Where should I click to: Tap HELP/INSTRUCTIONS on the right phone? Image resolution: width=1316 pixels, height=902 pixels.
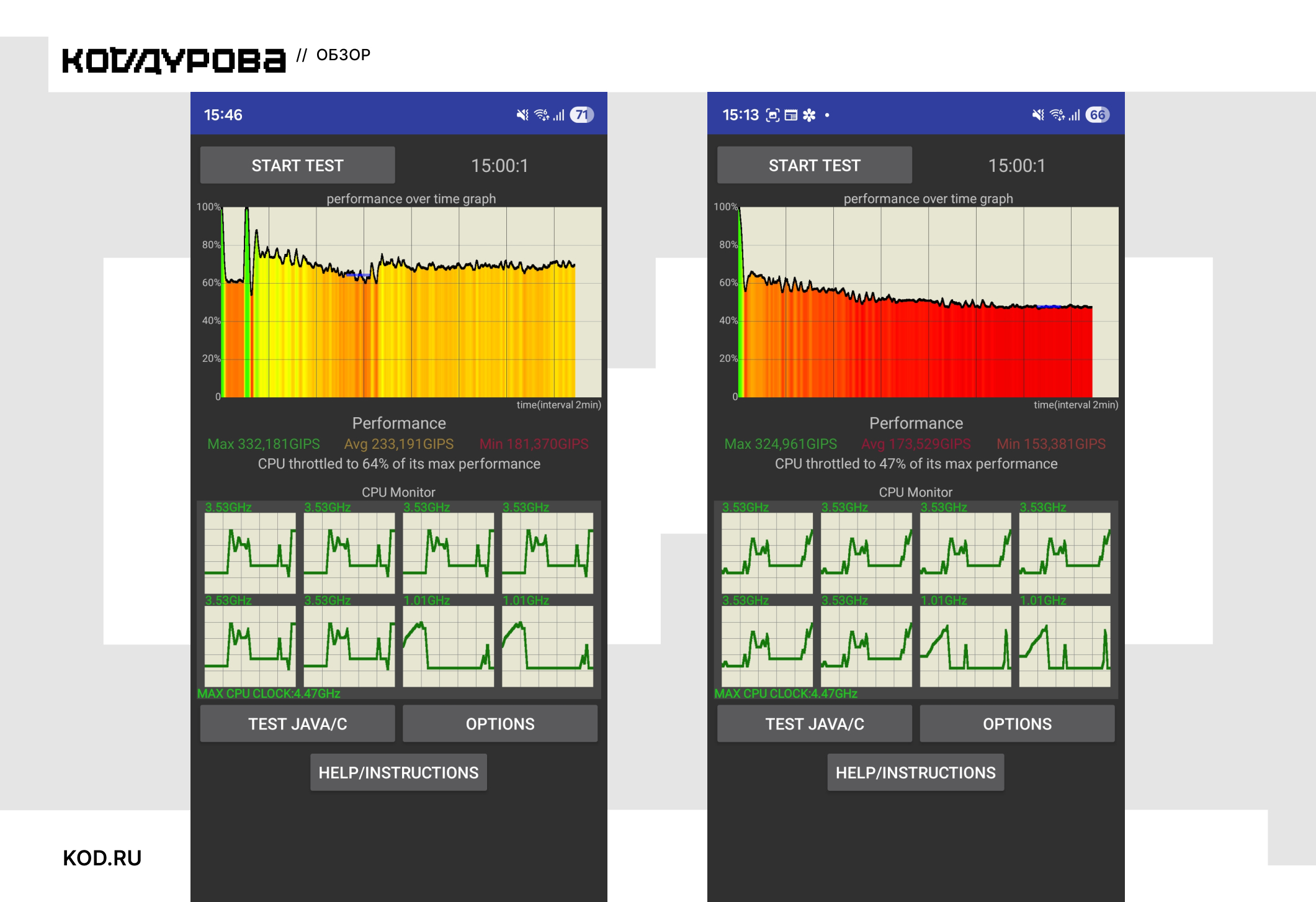pos(915,772)
